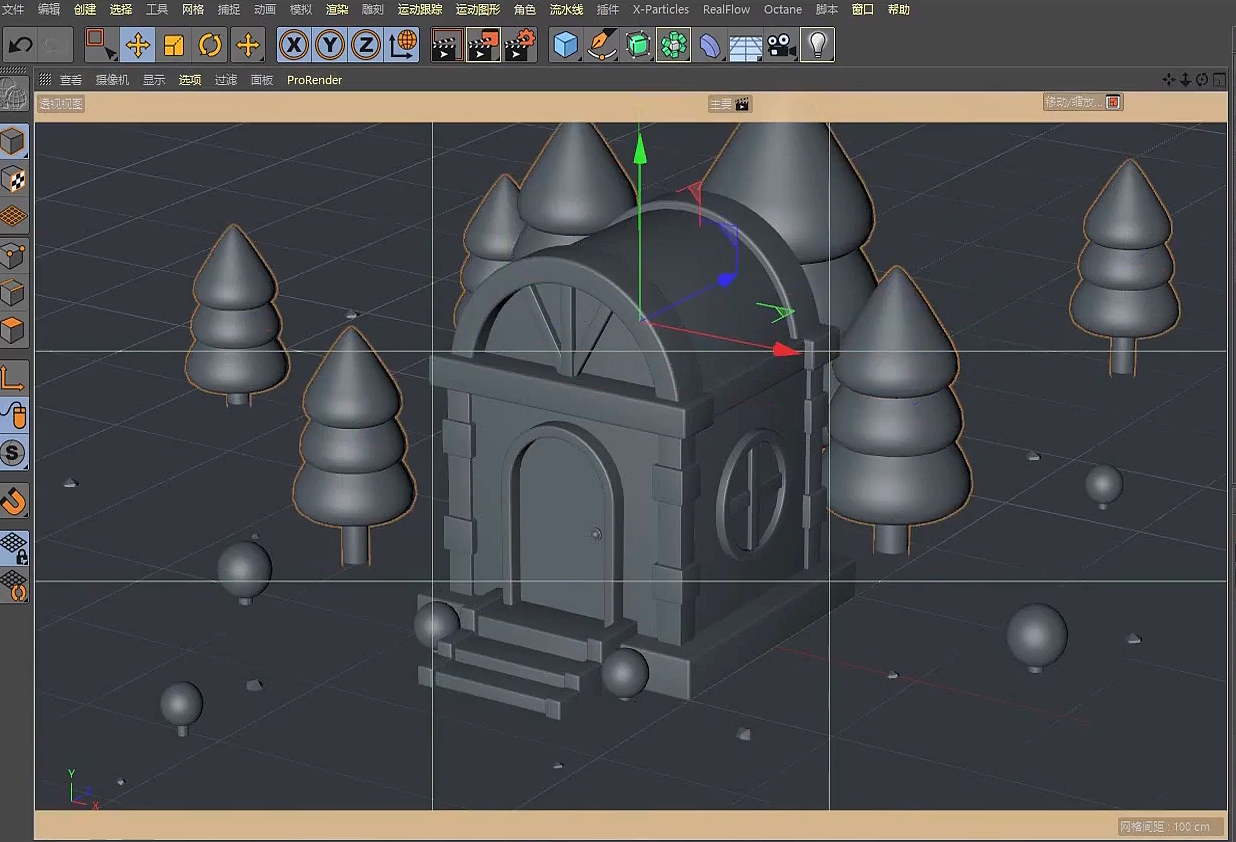Switch to Model mode in the left toolbar
Screen dimensions: 1236x842
pos(14,141)
